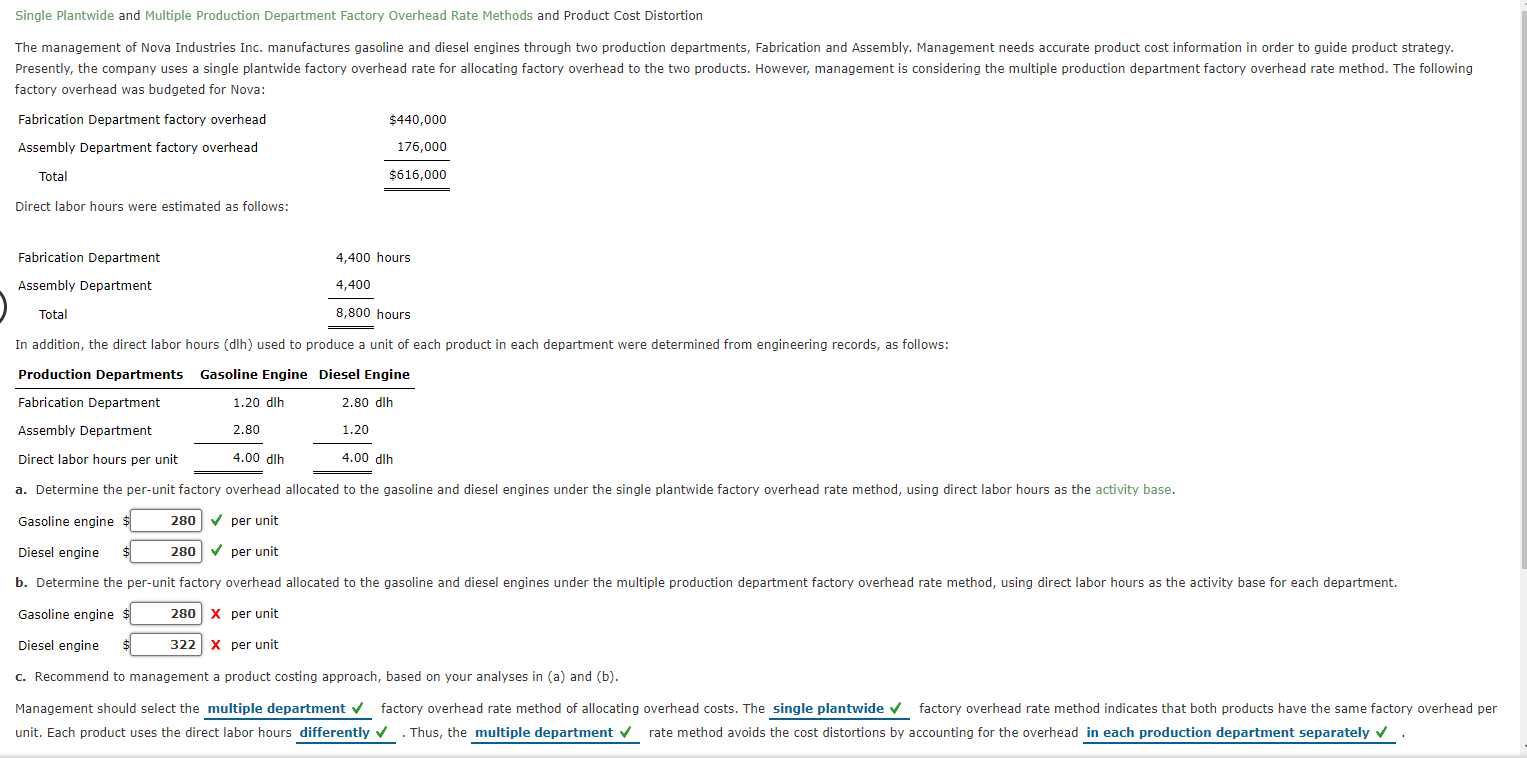Click checkmark after 'single plantwide' selection
The width and height of the screenshot is (1527, 758).
click(x=896, y=708)
